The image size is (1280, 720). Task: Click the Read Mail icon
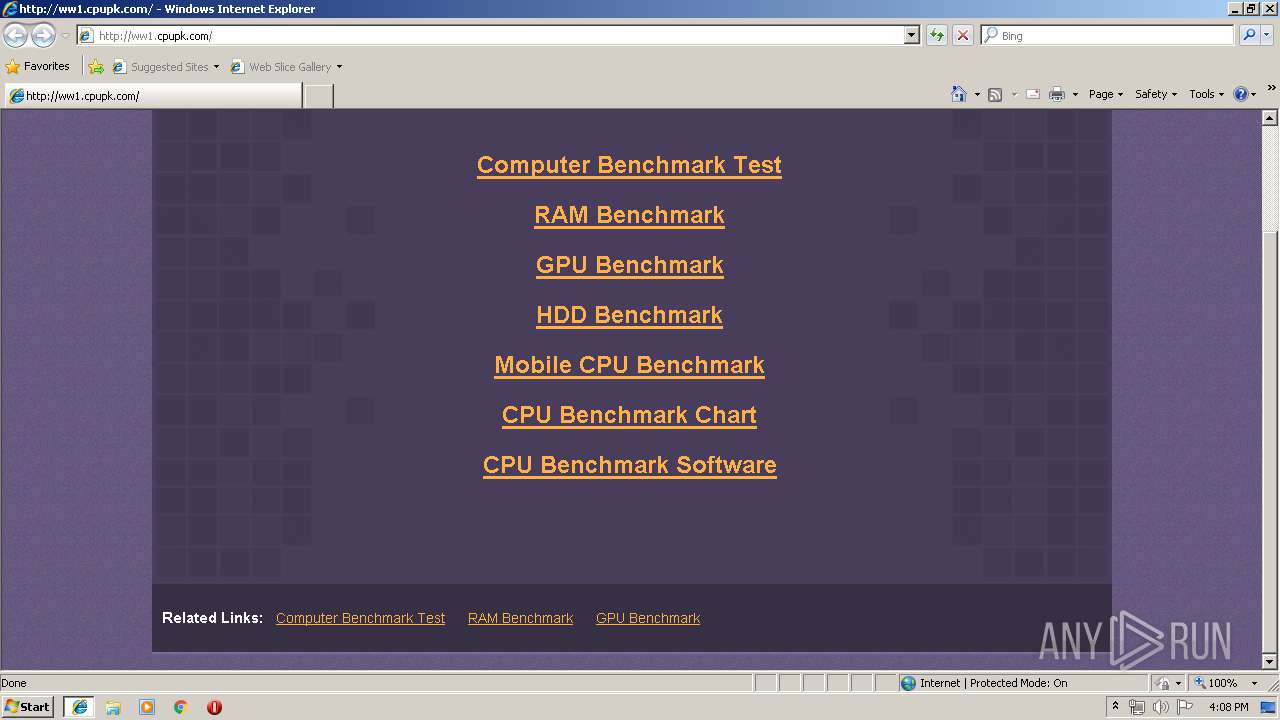[x=1032, y=94]
